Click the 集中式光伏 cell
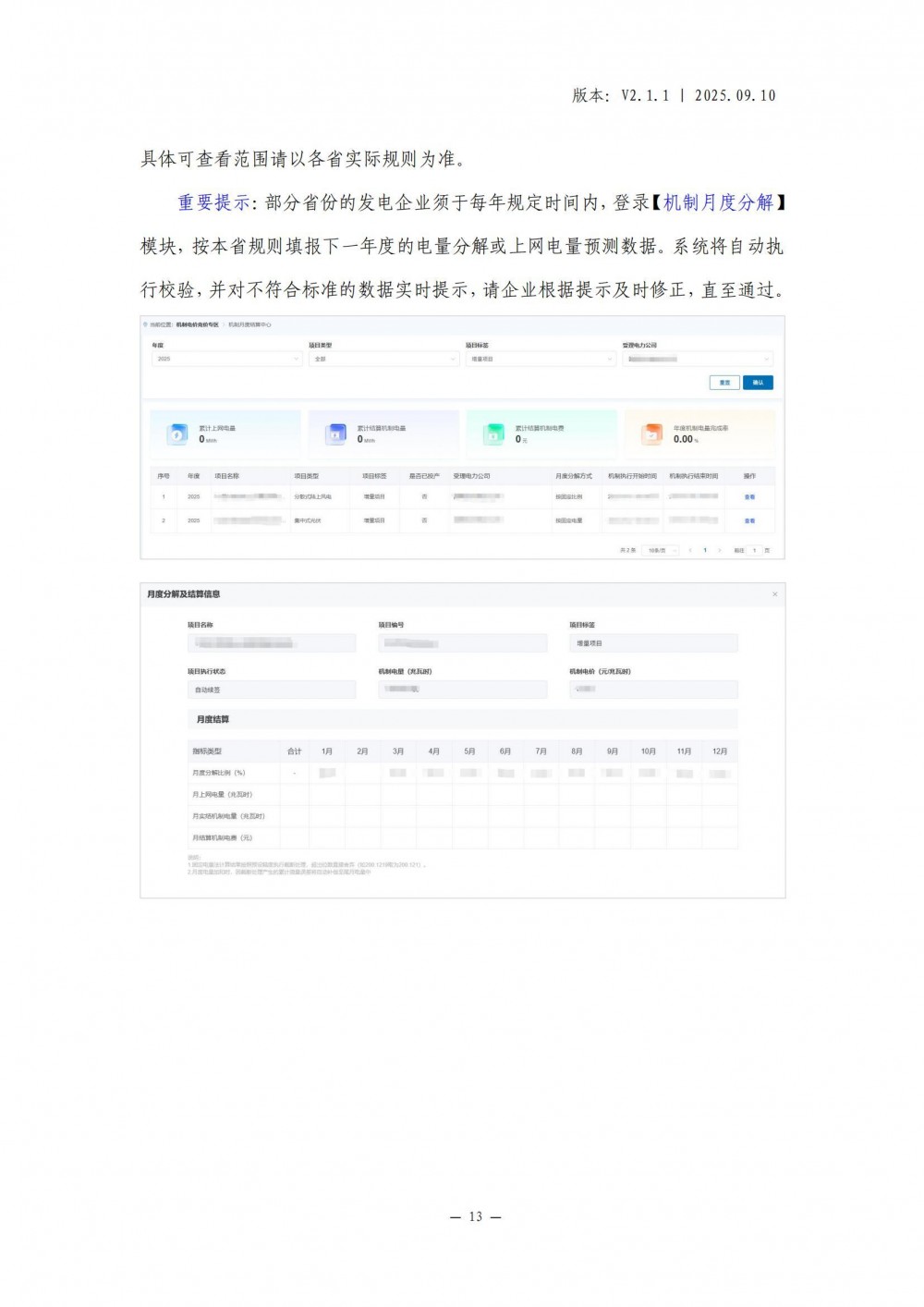This screenshot has height=1307, width=924. 308,521
